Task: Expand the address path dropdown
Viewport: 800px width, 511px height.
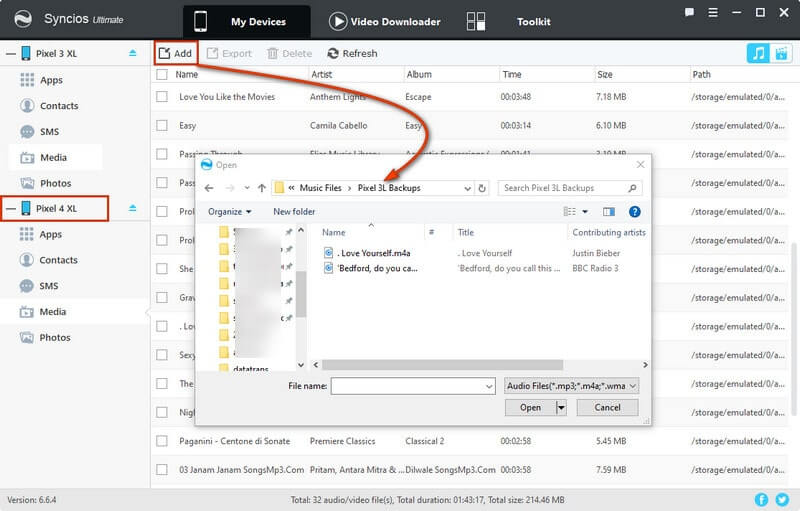Action: 467,188
